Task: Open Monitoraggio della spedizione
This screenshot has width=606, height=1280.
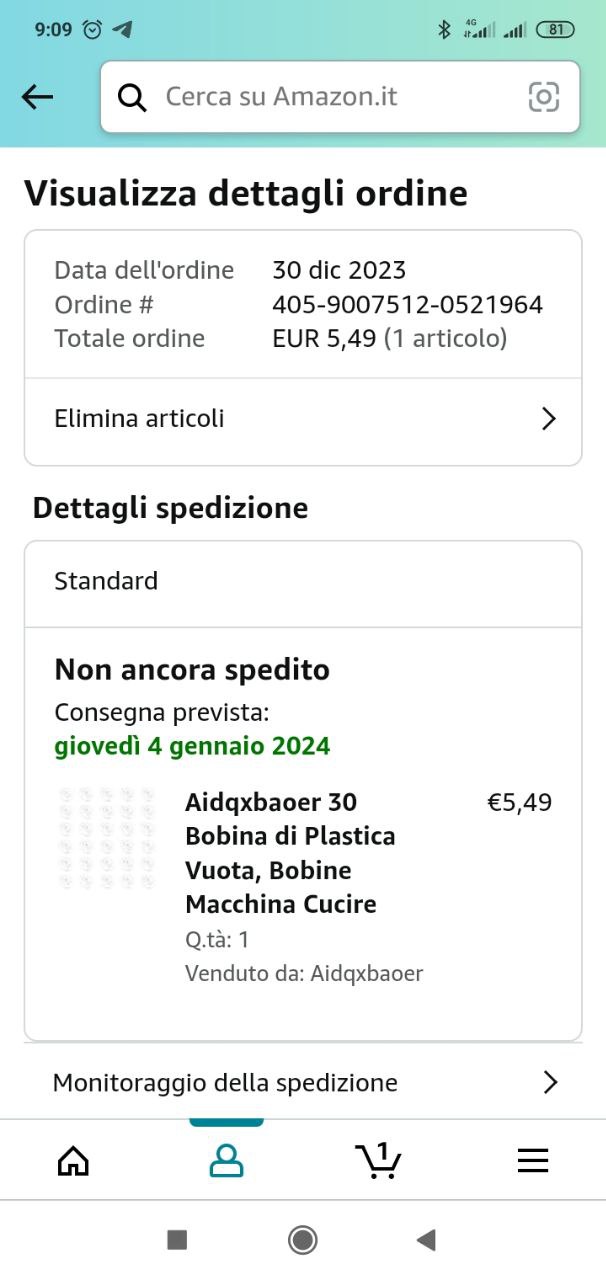Action: [225, 1082]
